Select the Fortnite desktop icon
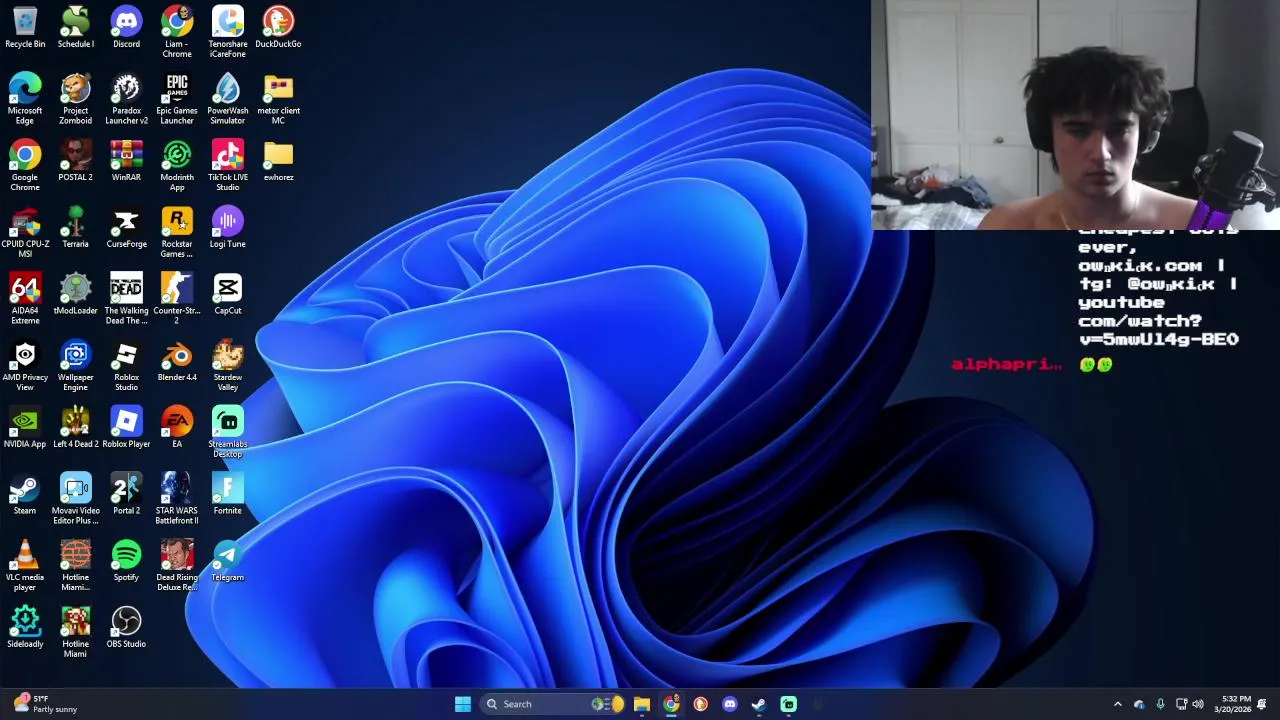The width and height of the screenshot is (1280, 720). [228, 494]
